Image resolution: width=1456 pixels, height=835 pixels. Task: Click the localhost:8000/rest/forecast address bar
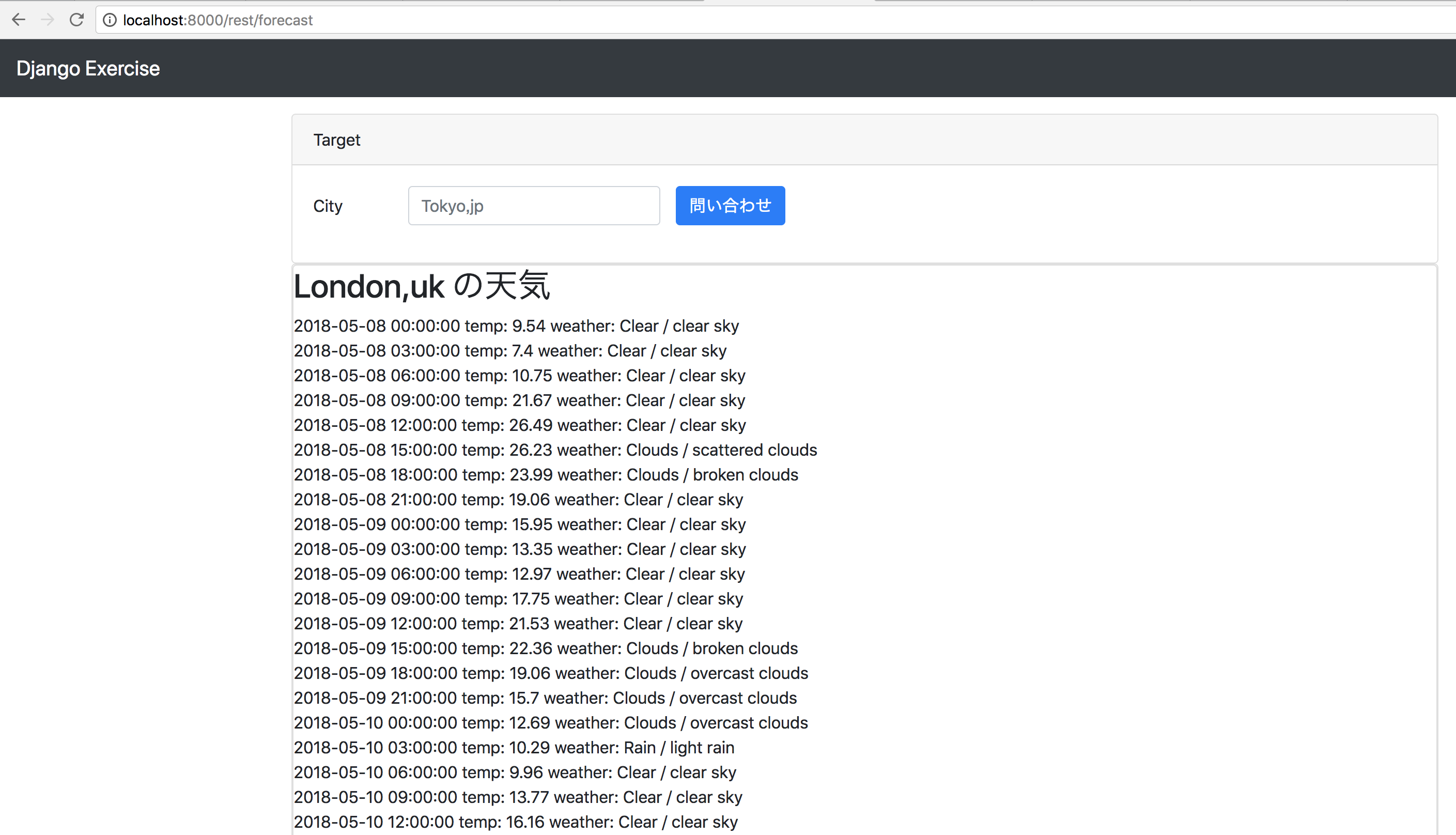(x=776, y=21)
